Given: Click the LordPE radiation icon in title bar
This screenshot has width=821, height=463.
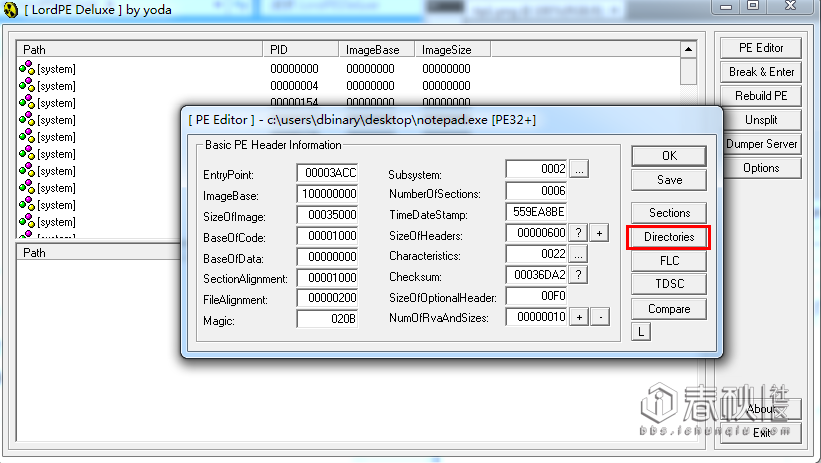Looking at the screenshot, I should (10, 9).
